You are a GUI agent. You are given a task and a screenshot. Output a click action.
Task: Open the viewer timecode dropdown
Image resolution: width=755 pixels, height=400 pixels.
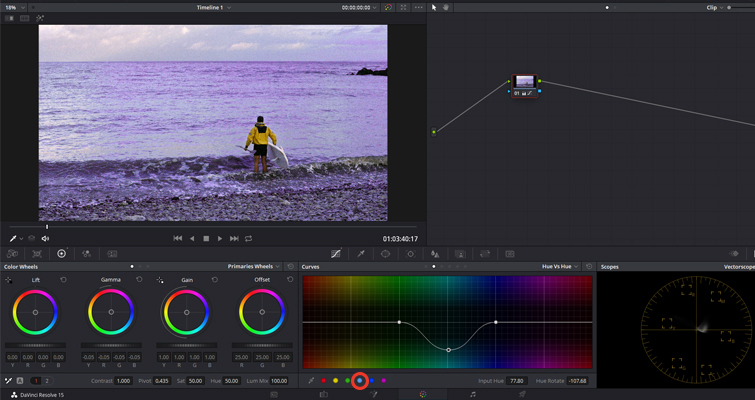point(360,8)
